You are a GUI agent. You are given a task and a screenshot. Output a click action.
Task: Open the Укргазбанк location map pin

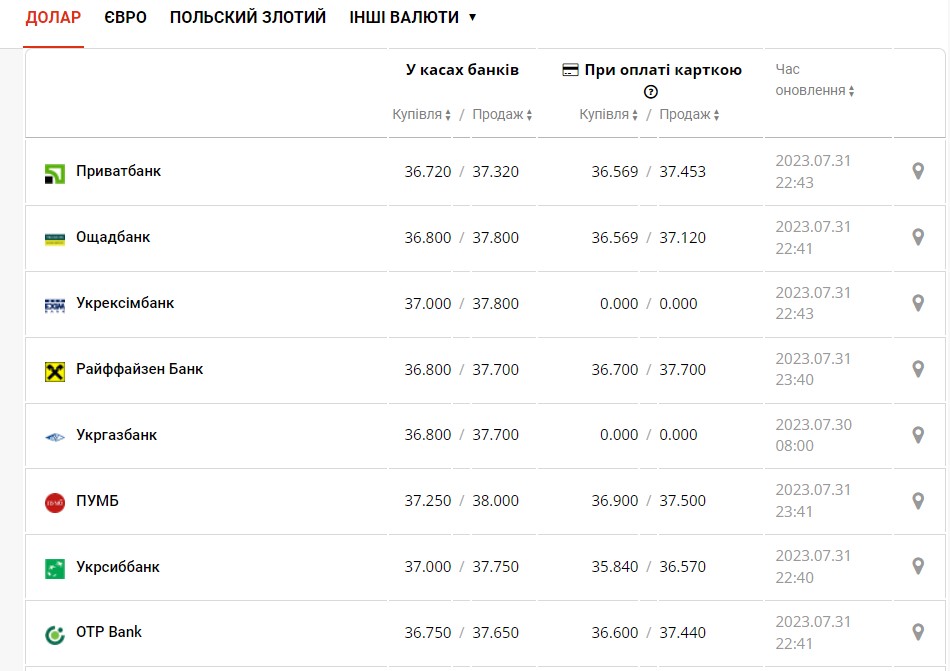coord(918,435)
